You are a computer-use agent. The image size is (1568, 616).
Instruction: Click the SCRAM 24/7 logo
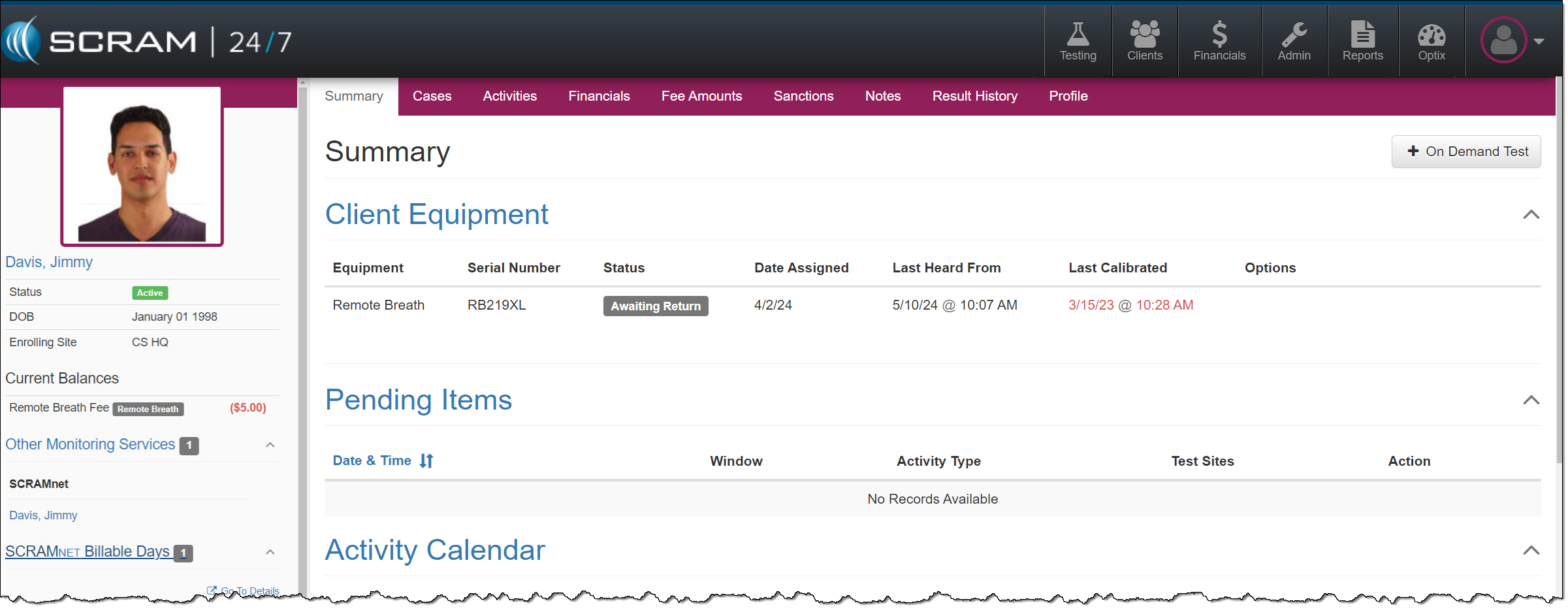pyautogui.click(x=147, y=41)
